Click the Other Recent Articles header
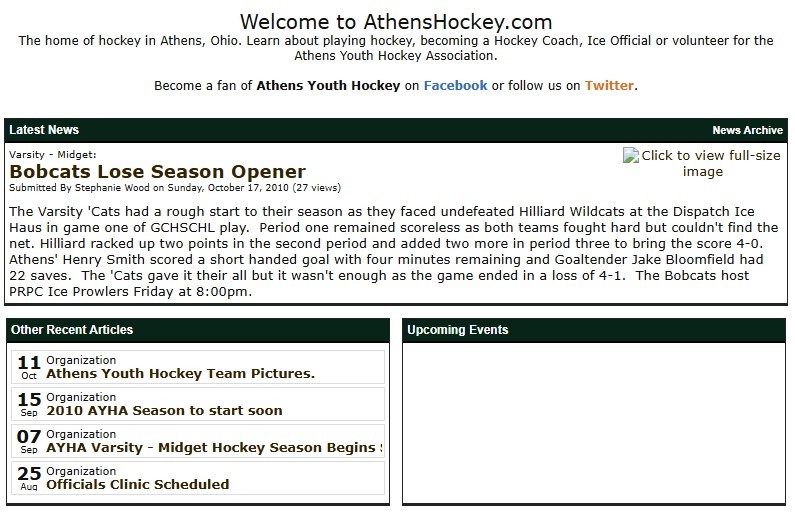This screenshot has height=512, width=795. click(x=72, y=330)
